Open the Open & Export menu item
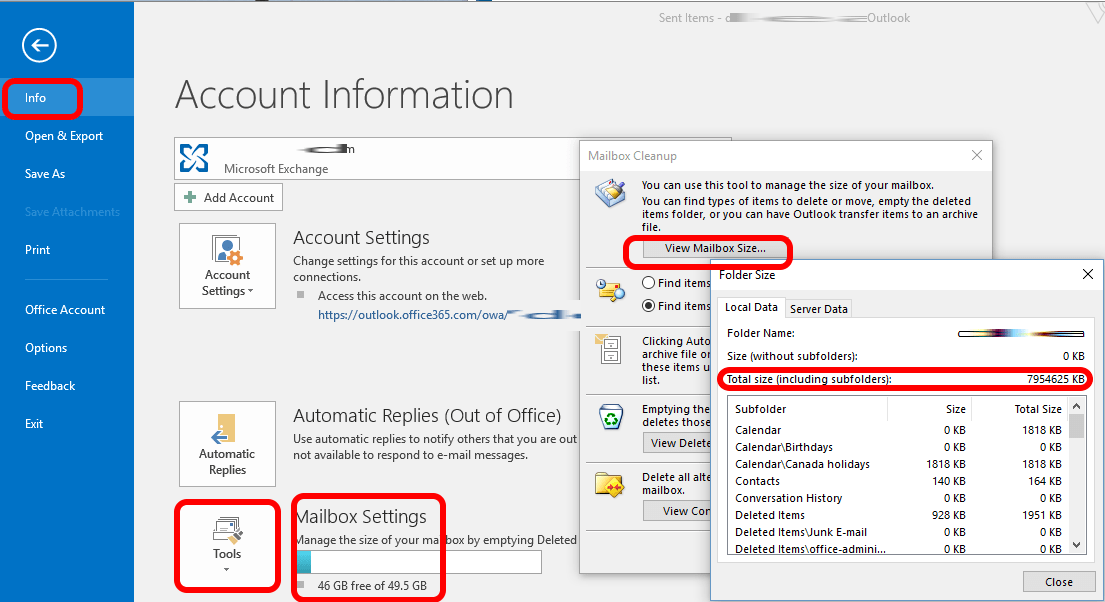This screenshot has height=602, width=1105. (x=64, y=136)
